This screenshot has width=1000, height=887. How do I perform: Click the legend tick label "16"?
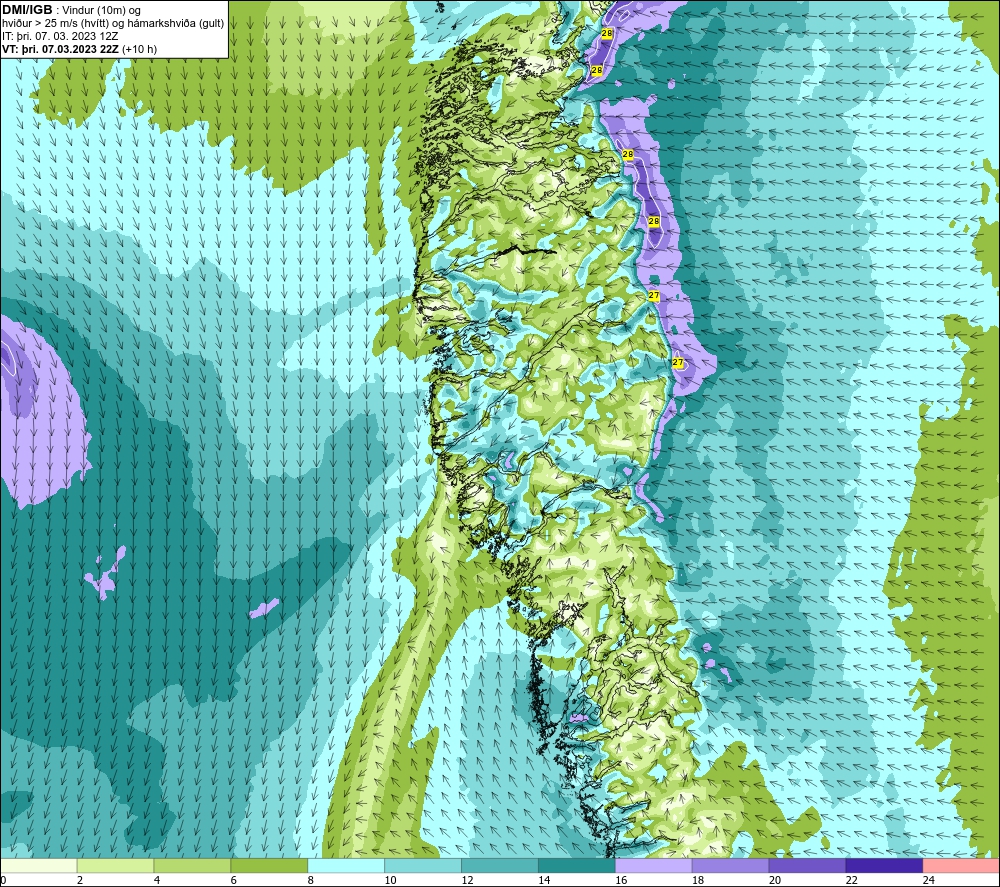tap(621, 880)
